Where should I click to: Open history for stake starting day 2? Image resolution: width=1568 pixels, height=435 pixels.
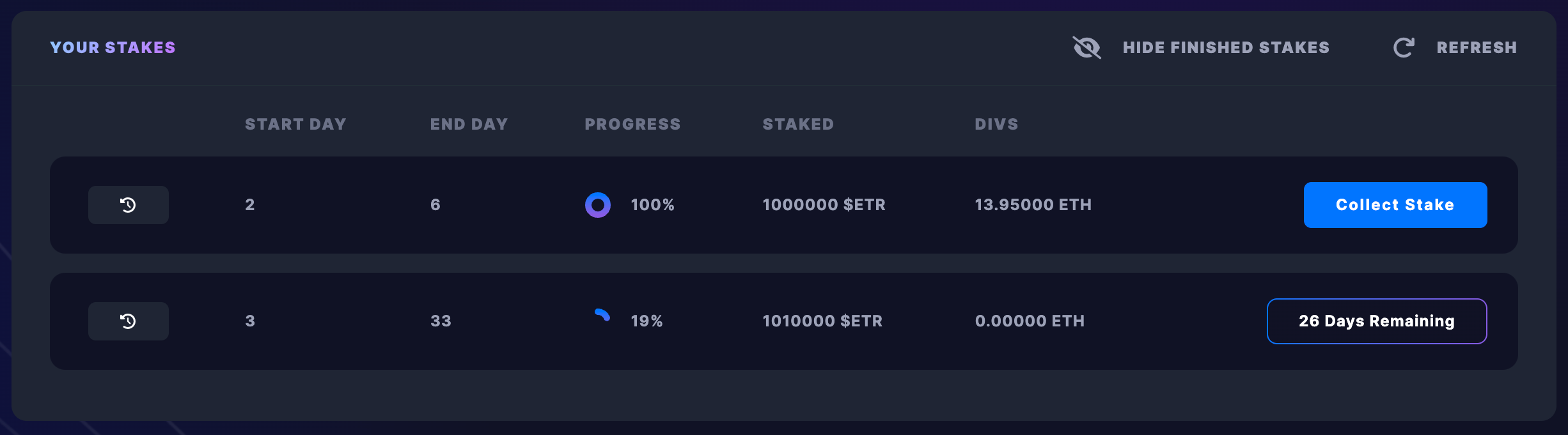click(129, 205)
